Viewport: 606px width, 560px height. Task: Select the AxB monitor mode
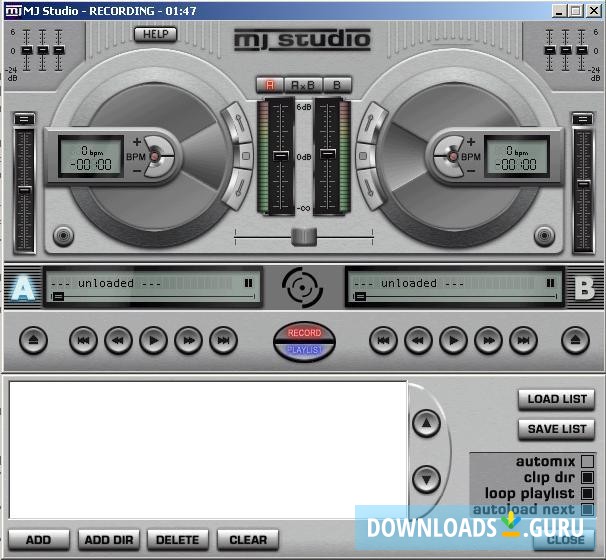click(303, 85)
